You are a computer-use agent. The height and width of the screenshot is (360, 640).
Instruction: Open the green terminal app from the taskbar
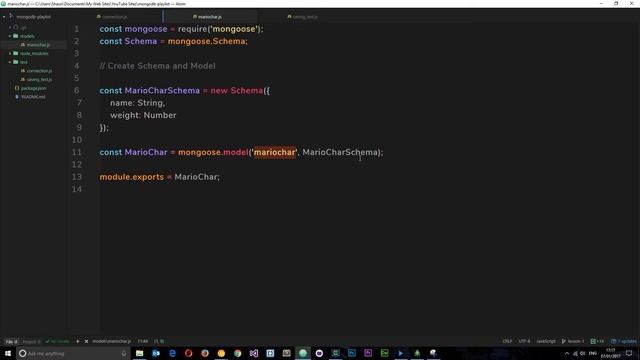384,353
